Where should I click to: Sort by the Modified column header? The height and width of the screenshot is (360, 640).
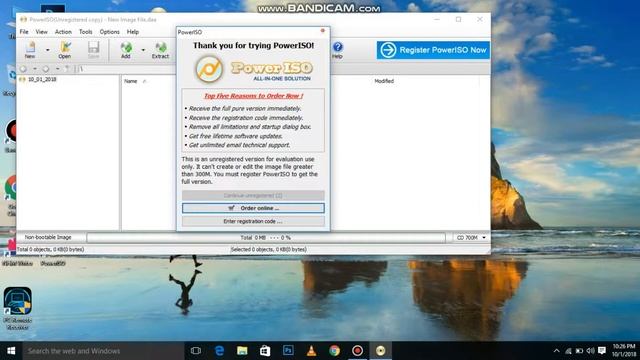384,81
